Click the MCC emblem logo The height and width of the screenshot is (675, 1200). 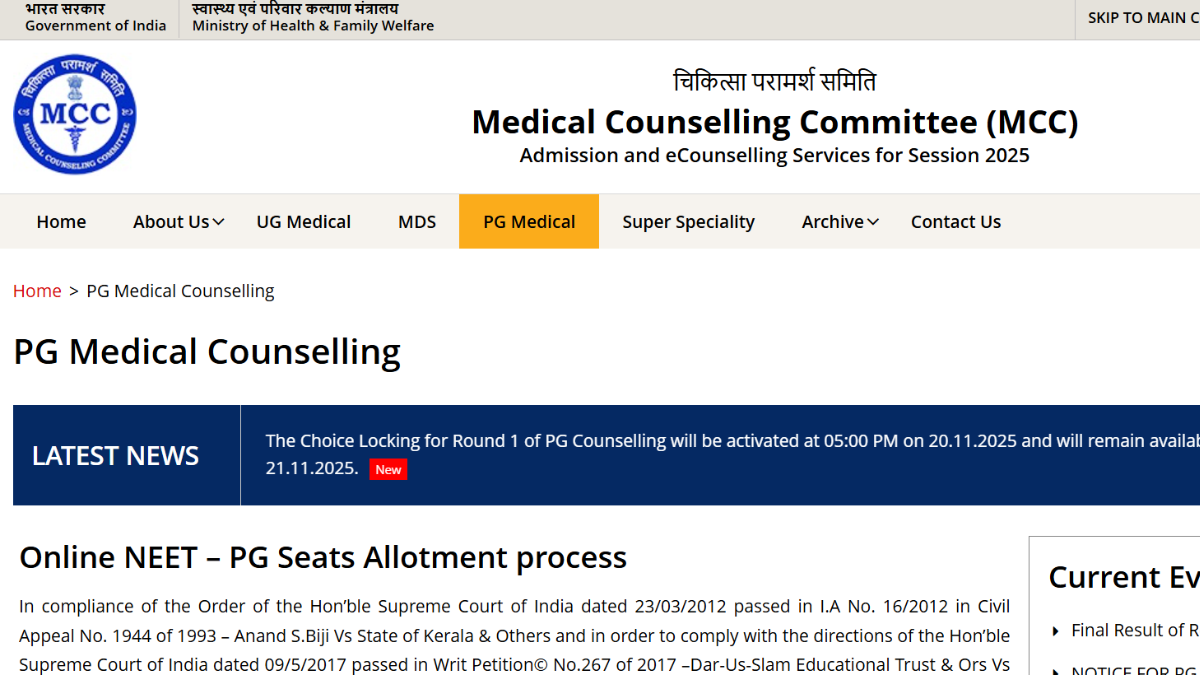(74, 114)
